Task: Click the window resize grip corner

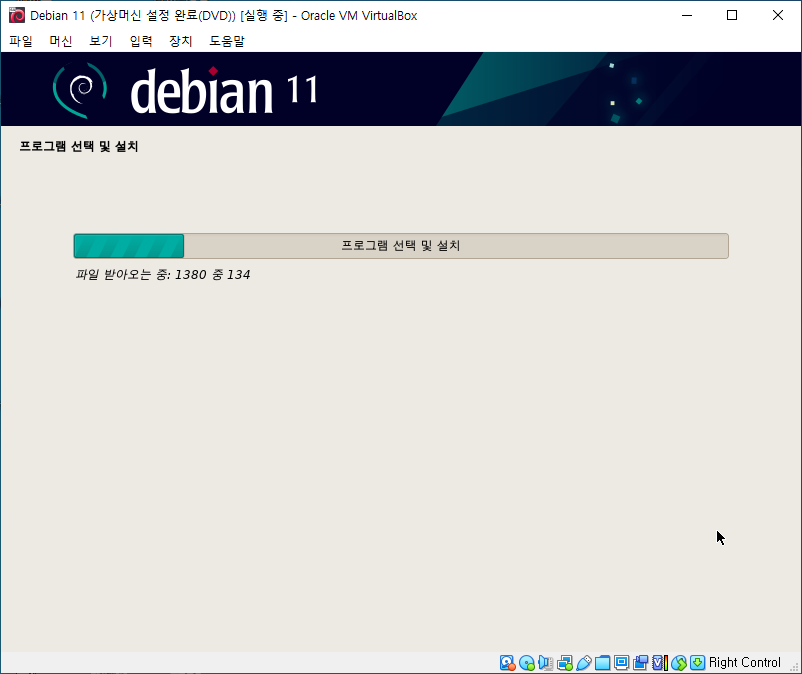Action: (794, 666)
